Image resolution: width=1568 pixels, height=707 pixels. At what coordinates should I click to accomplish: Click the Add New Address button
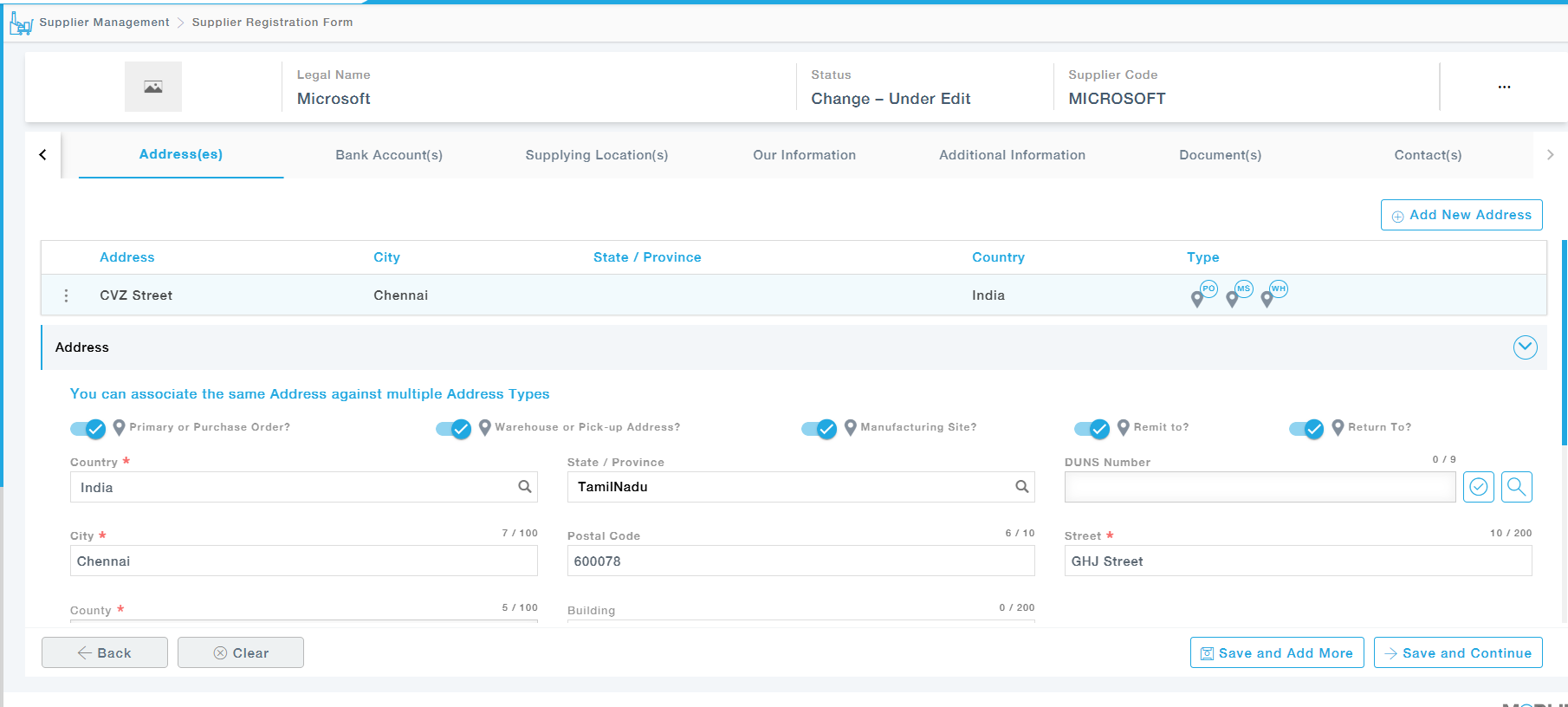1461,215
